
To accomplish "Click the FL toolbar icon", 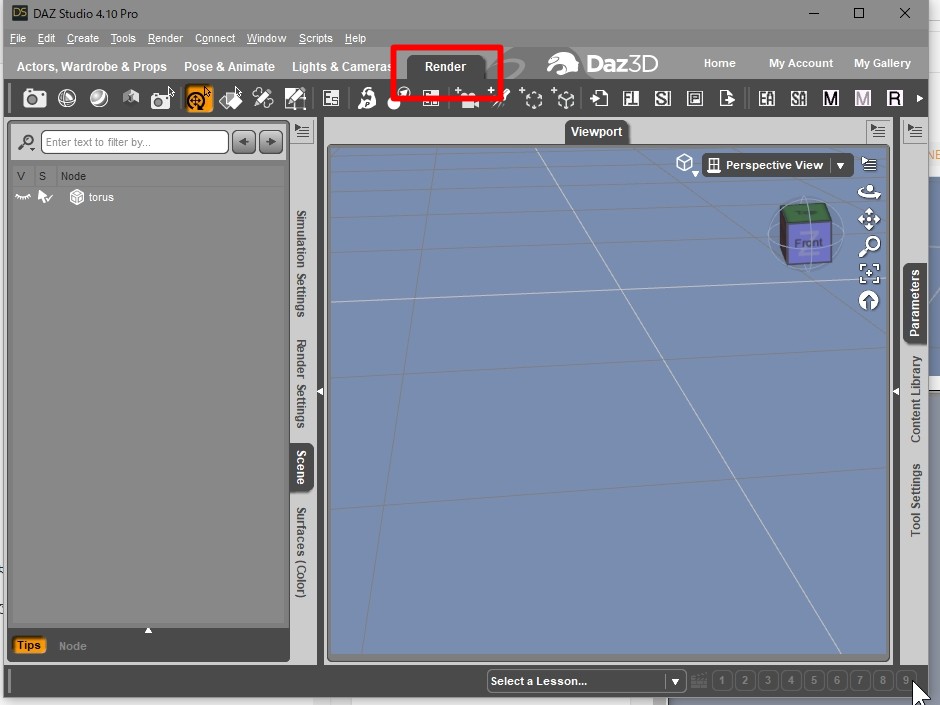I will (630, 98).
